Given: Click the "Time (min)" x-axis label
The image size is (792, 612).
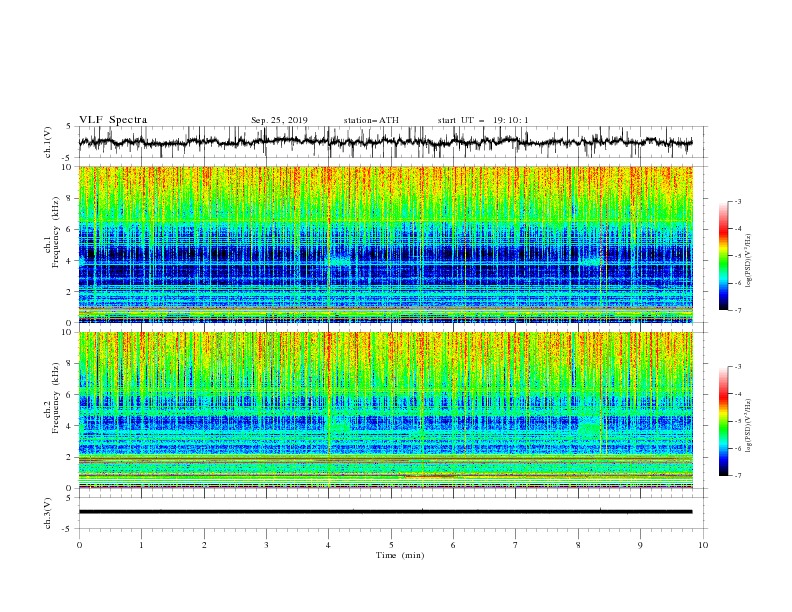Looking at the screenshot, I should point(400,555).
